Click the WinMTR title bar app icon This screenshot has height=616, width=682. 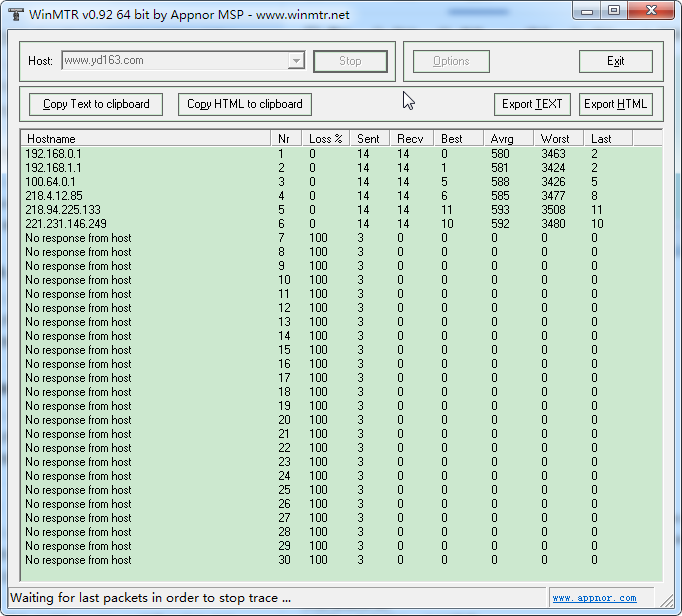(16, 14)
